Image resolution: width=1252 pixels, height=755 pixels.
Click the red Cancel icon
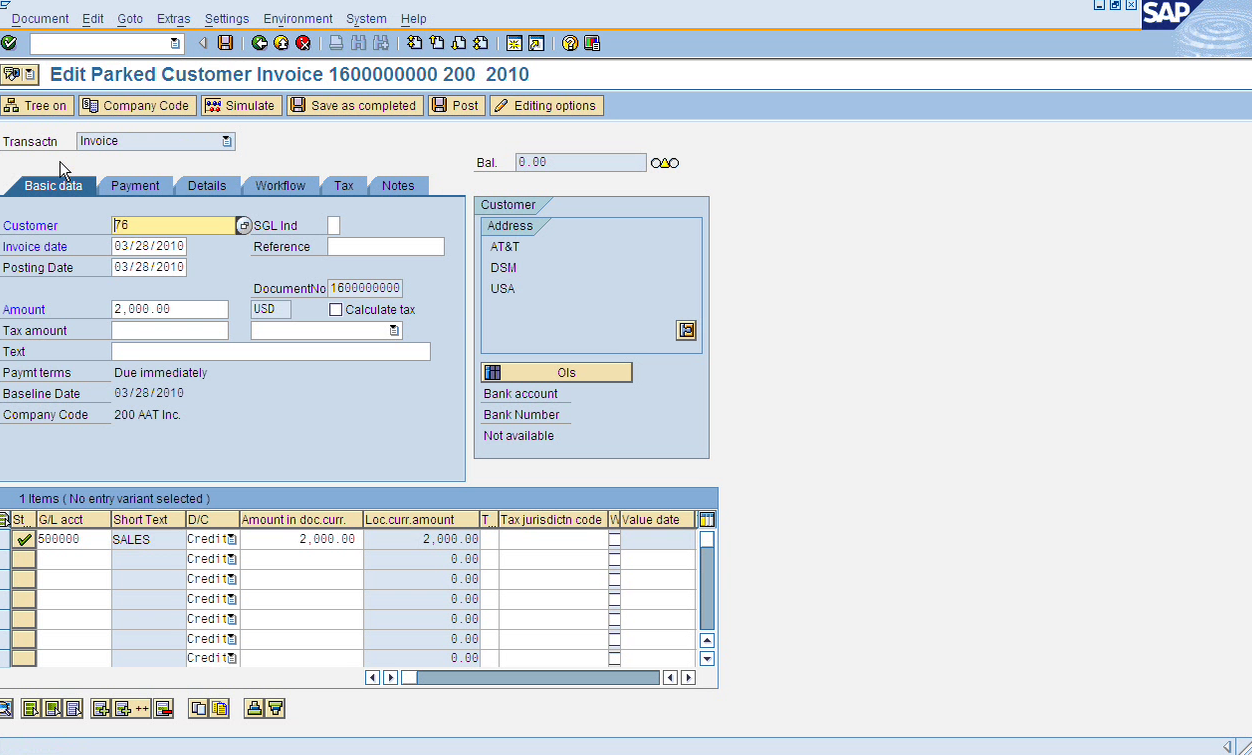pyautogui.click(x=303, y=43)
